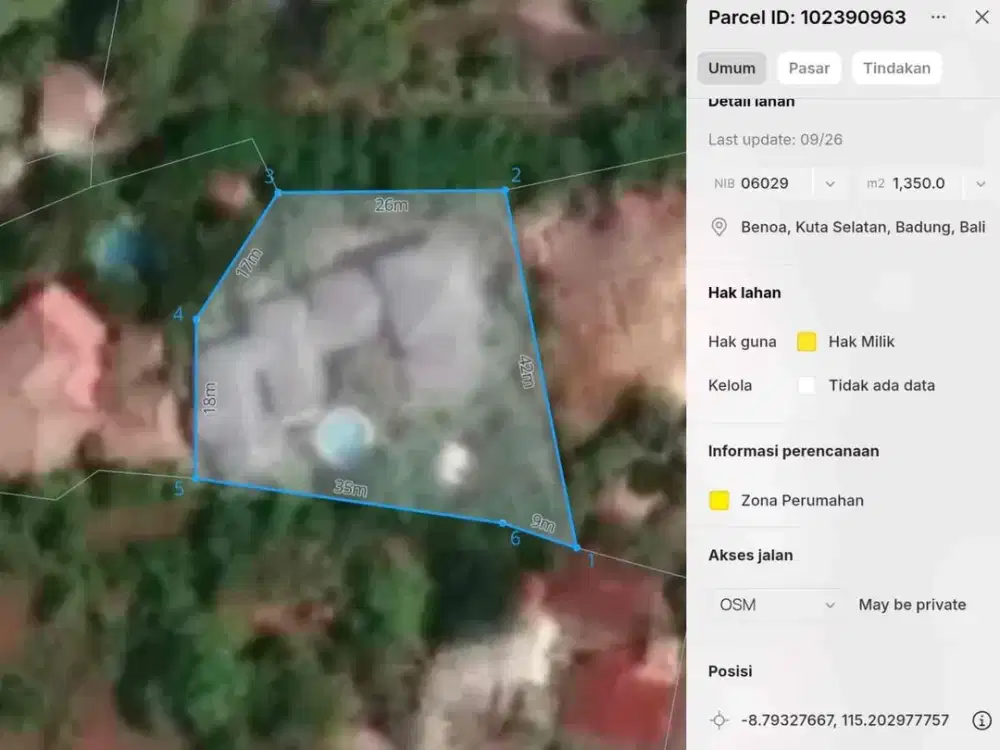The image size is (1000, 750).
Task: Click the location pin icon
Action: click(719, 227)
